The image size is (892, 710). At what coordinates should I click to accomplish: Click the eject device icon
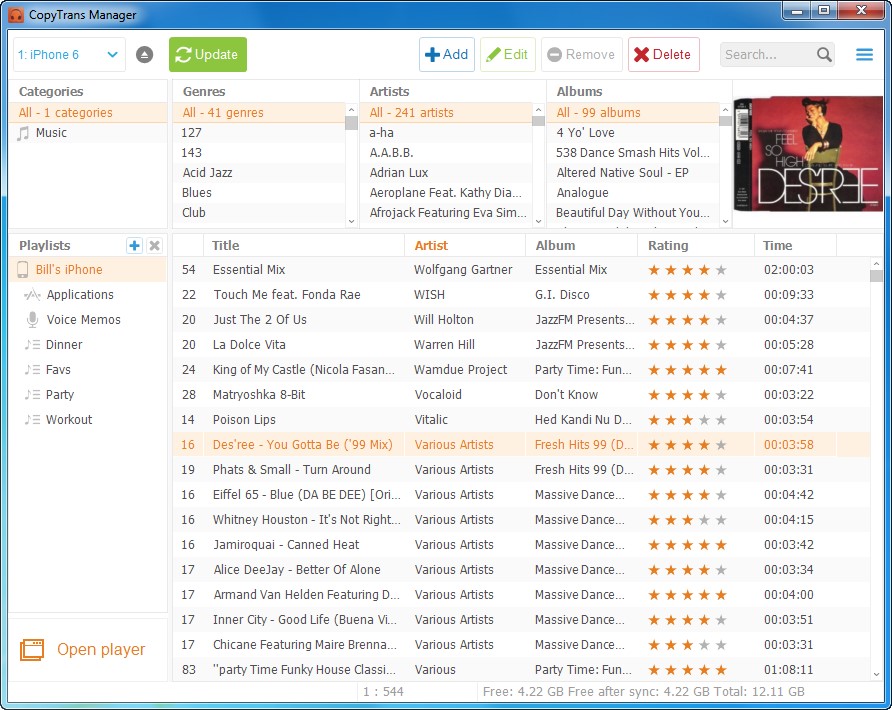click(145, 55)
